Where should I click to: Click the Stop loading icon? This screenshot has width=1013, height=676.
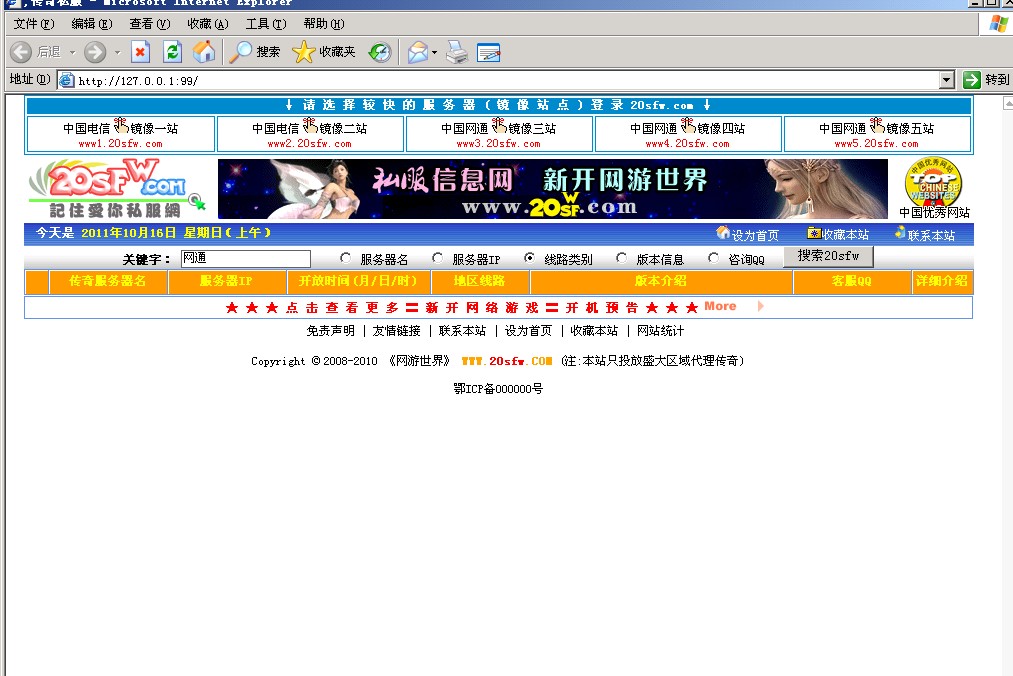coord(140,51)
